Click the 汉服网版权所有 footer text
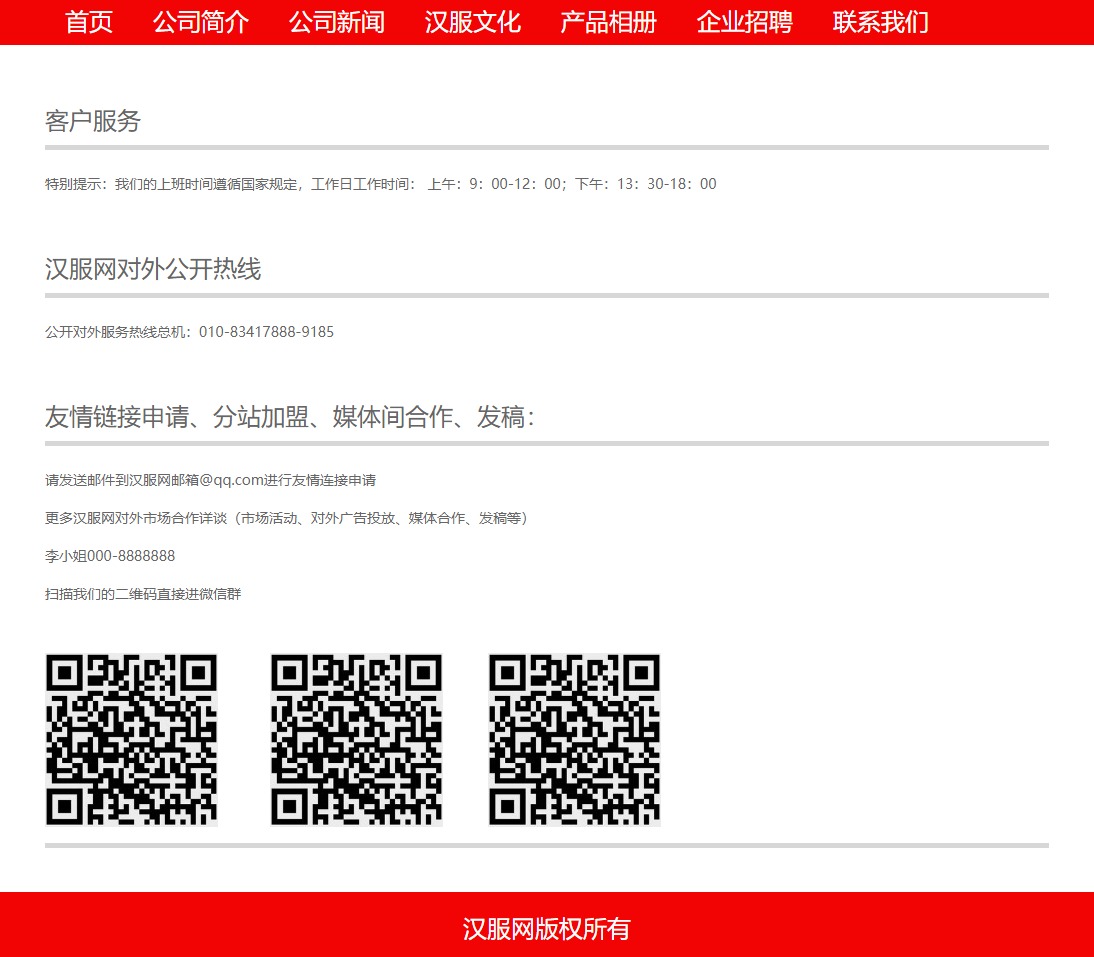Viewport: 1094px width, 957px height. (546, 929)
